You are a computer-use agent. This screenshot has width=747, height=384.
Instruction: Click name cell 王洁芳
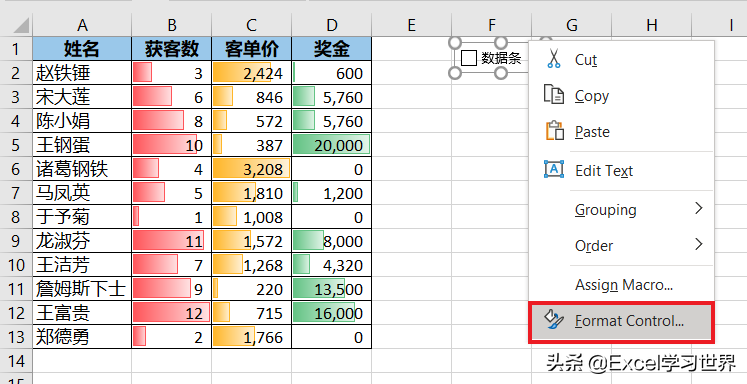tap(82, 265)
